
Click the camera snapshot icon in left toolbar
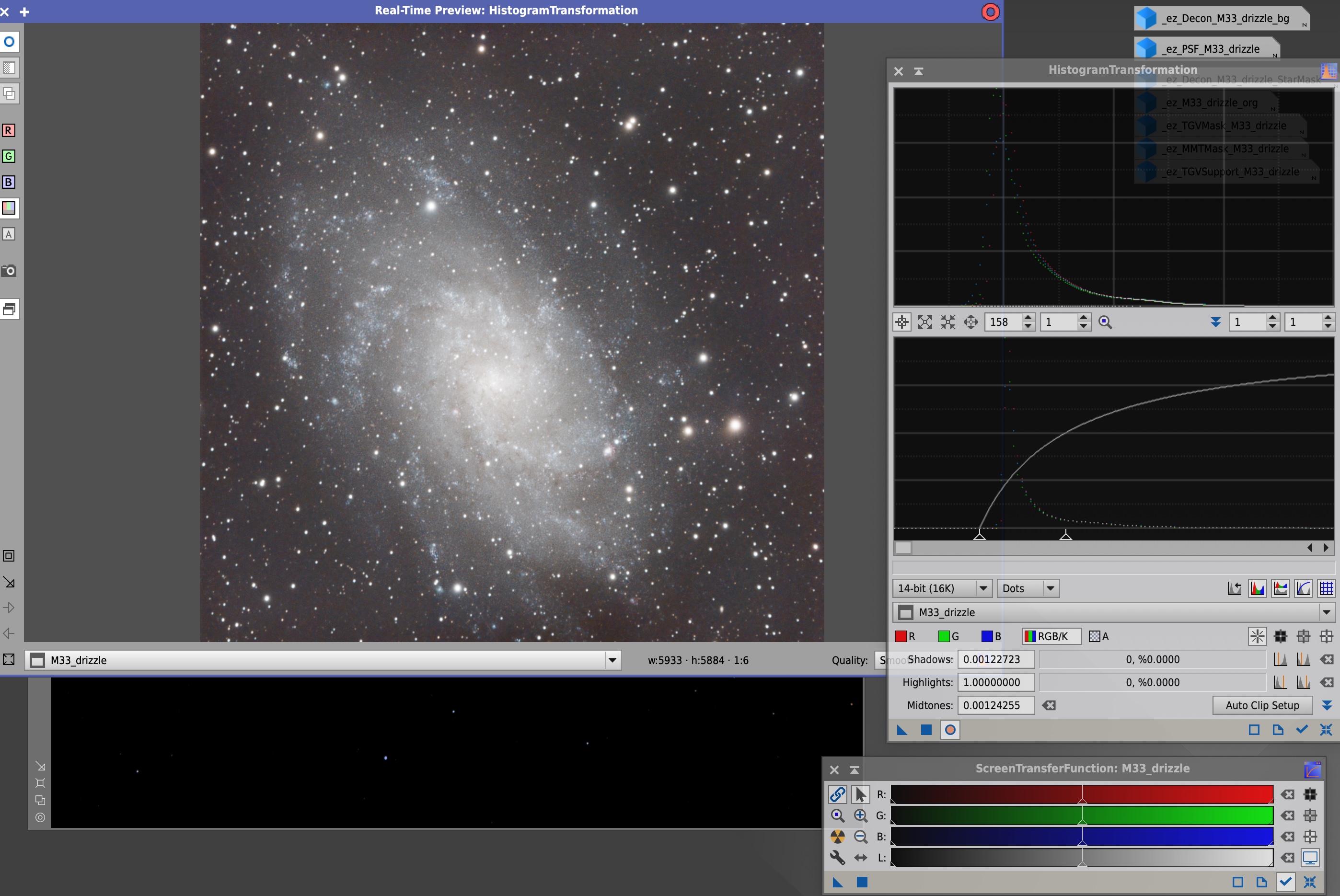pos(9,271)
